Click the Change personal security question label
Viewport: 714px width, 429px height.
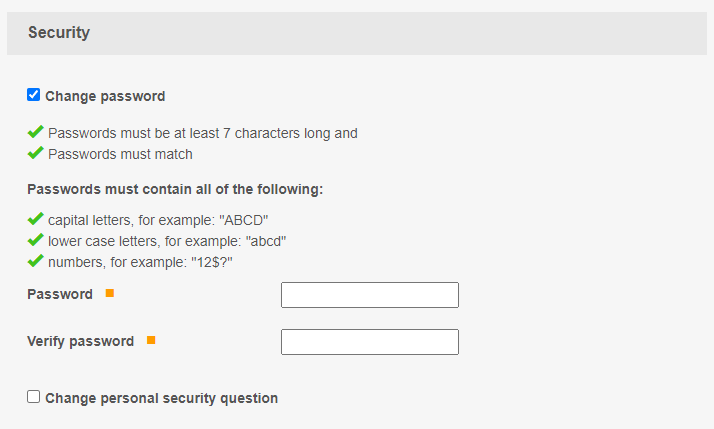pos(161,398)
